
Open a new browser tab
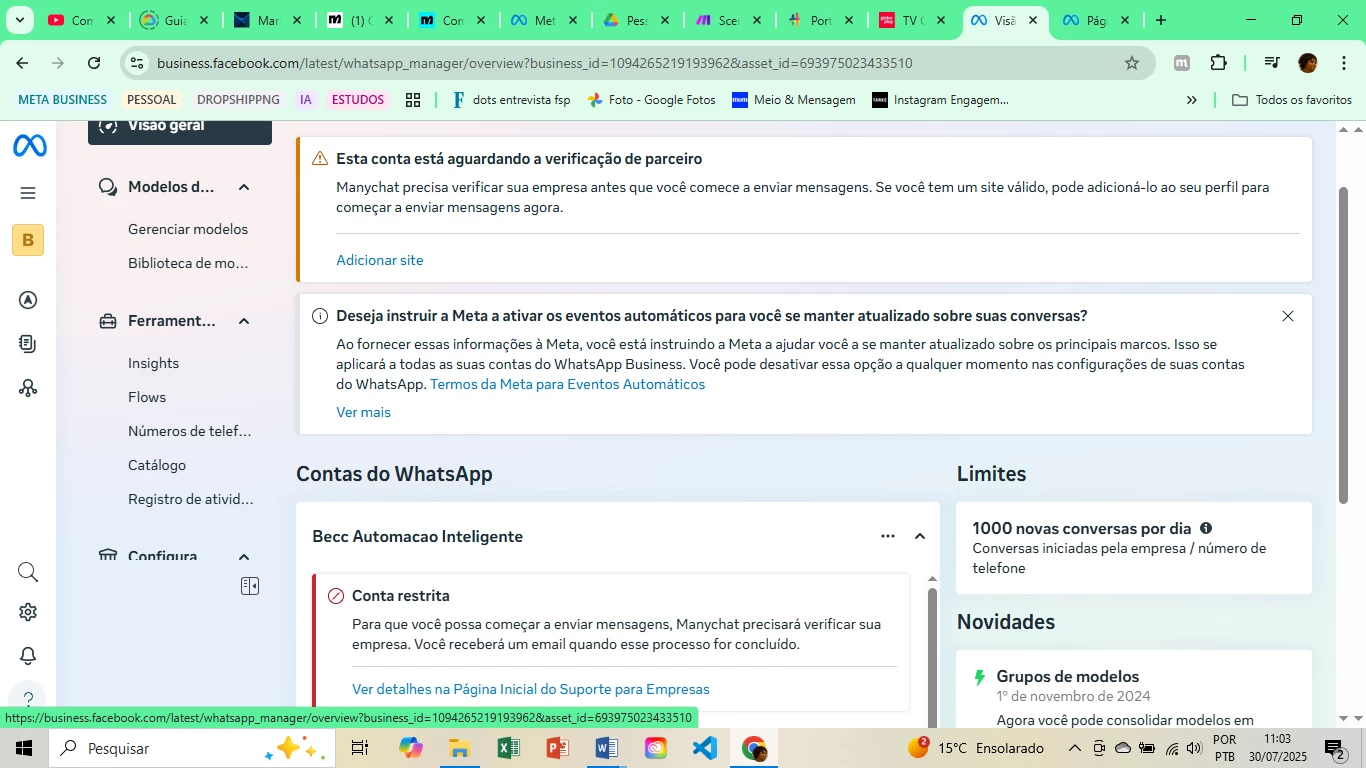[x=1161, y=20]
